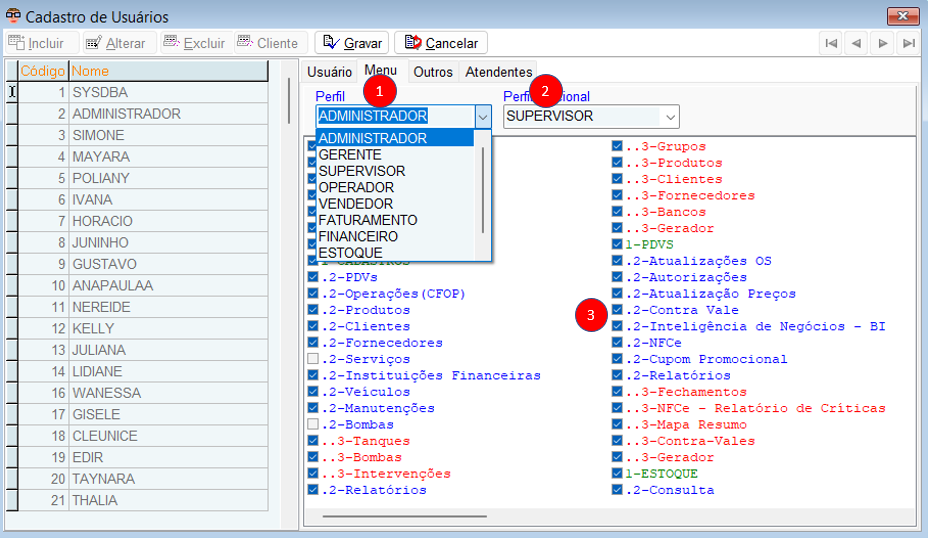This screenshot has width=928, height=538.
Task: Open the Perfil adicional dropdown showing SUPERVISOR
Action: coord(670,117)
